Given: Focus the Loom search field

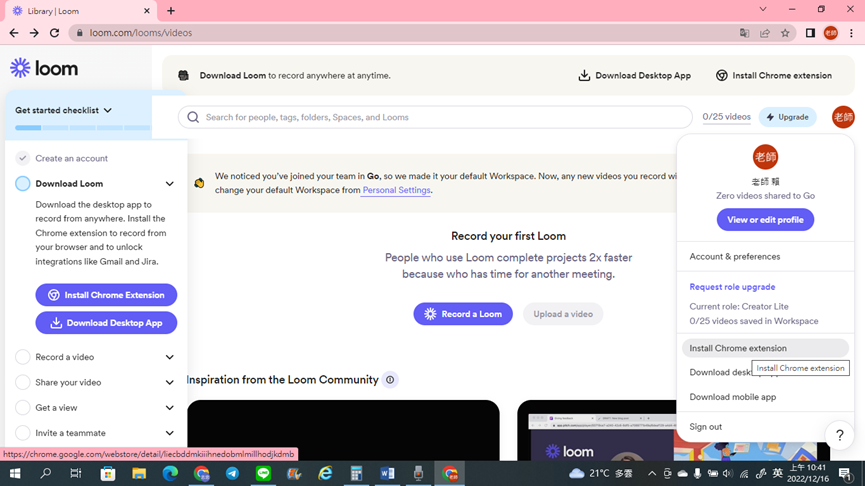Looking at the screenshot, I should pos(435,117).
